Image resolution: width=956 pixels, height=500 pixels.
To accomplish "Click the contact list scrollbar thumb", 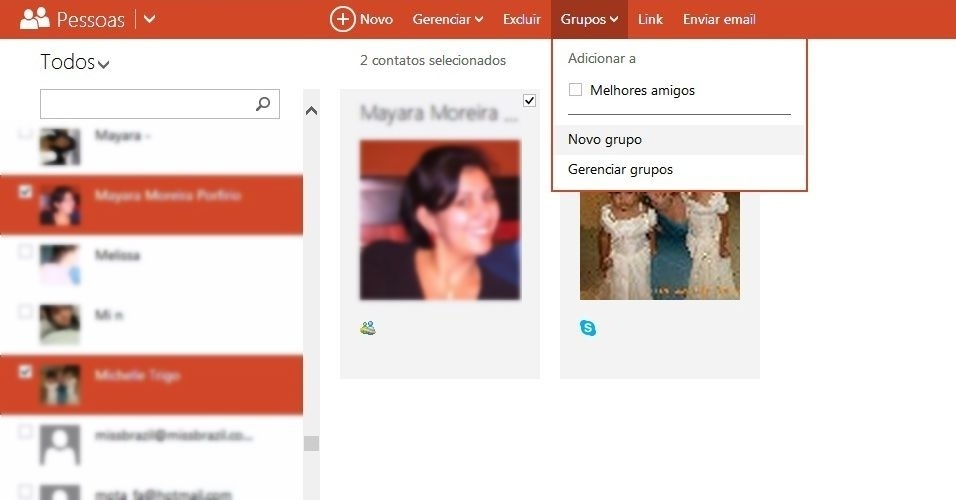I will coord(311,443).
